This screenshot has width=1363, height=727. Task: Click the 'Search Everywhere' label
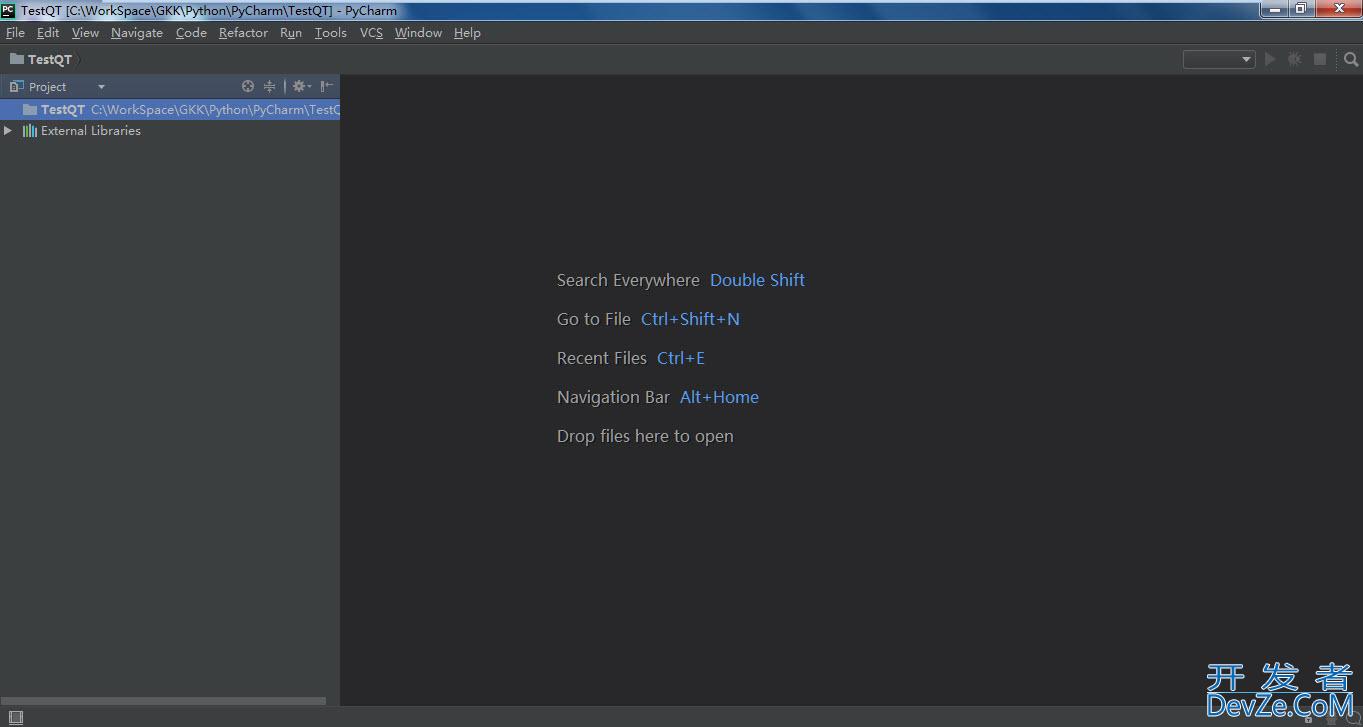(x=628, y=280)
